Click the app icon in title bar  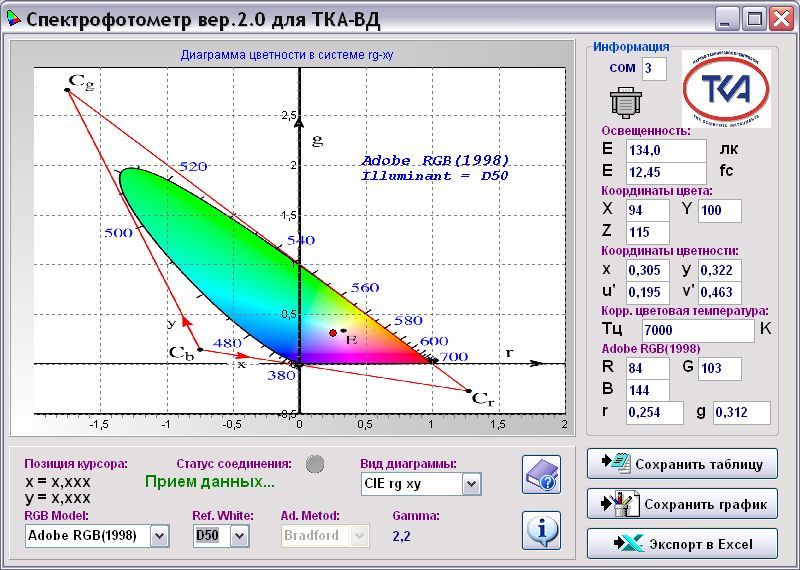[13, 19]
